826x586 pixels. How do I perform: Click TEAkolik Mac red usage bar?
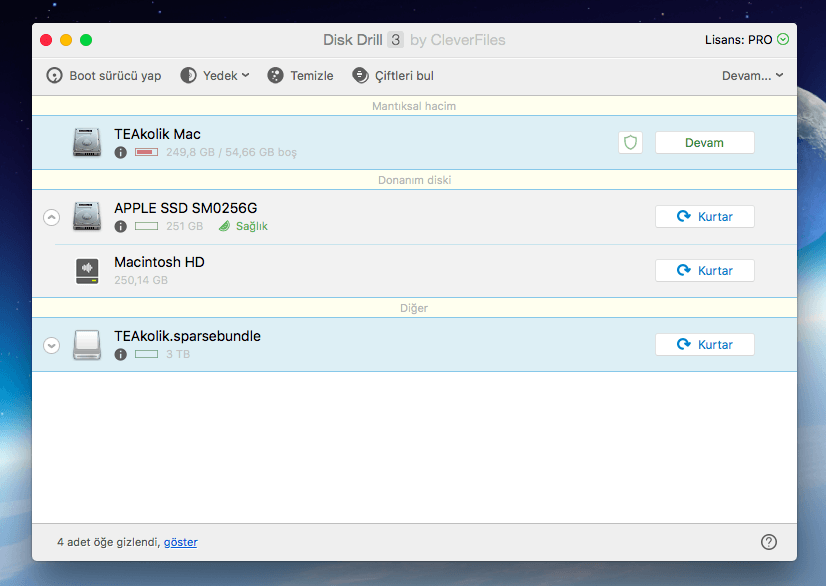(146, 152)
